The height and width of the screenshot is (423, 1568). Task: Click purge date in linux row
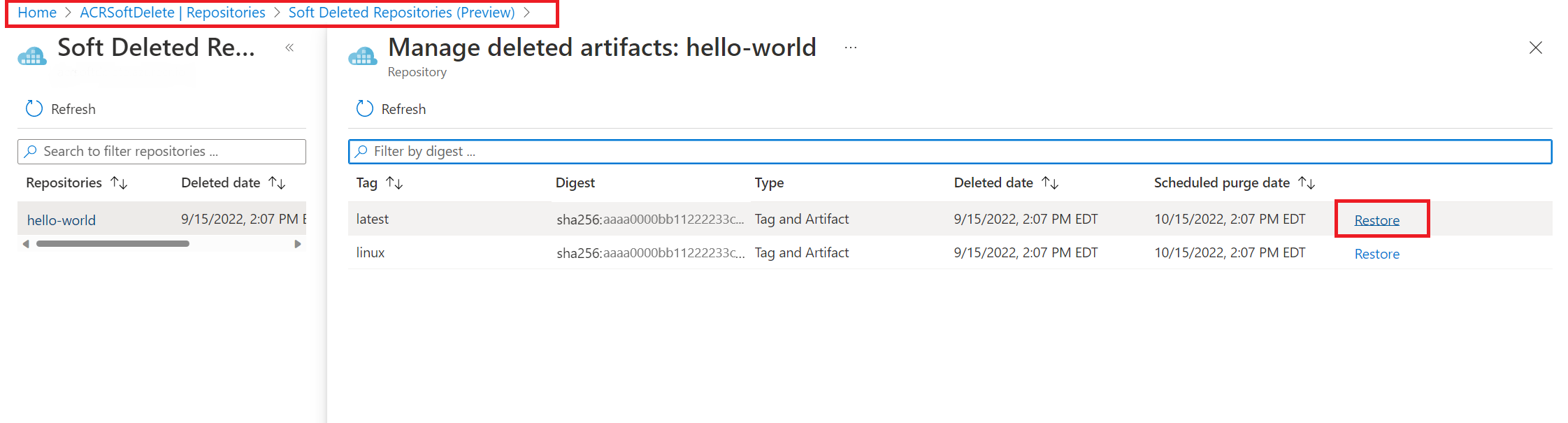(1230, 252)
